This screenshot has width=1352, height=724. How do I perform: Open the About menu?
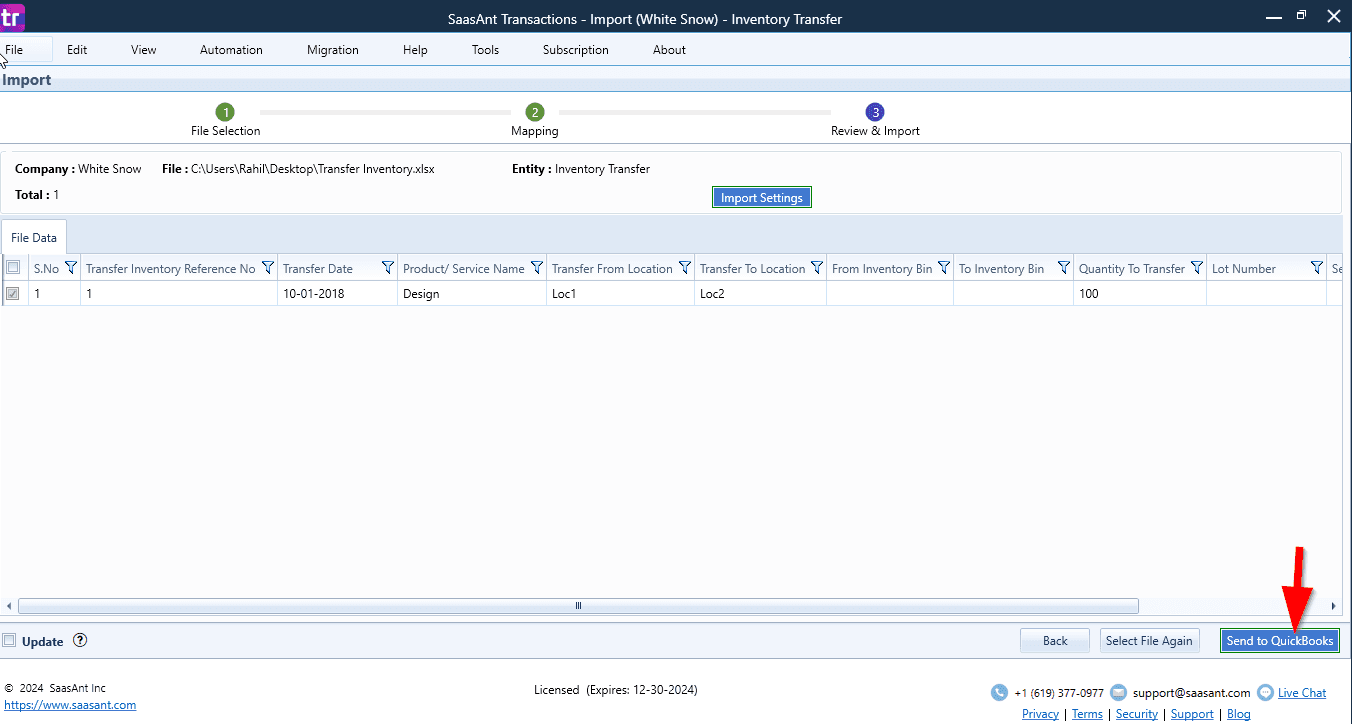coord(669,50)
